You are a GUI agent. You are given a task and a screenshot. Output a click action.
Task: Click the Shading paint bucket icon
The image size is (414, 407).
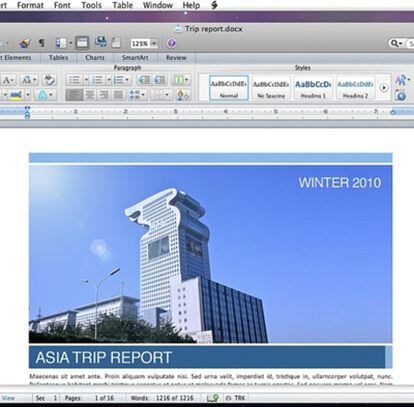183,95
